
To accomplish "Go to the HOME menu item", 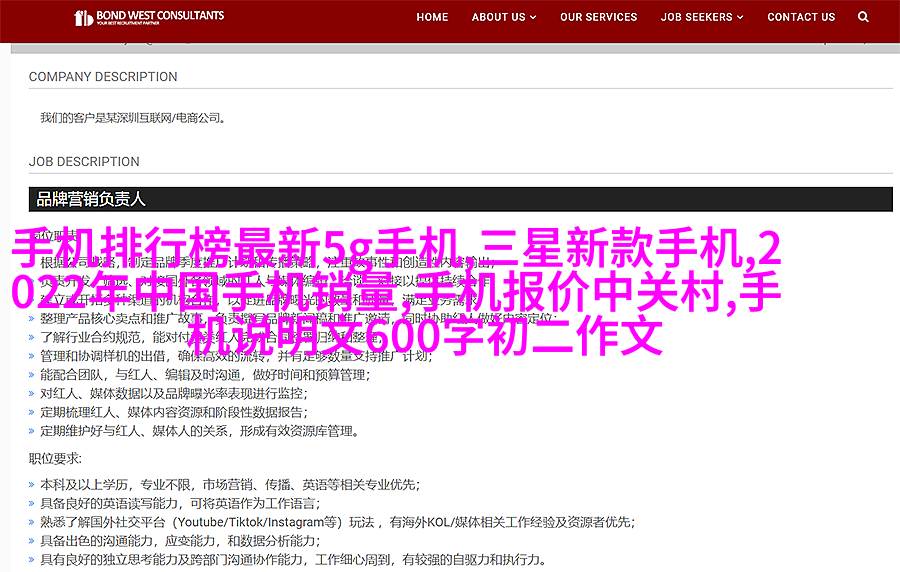I will click(432, 17).
